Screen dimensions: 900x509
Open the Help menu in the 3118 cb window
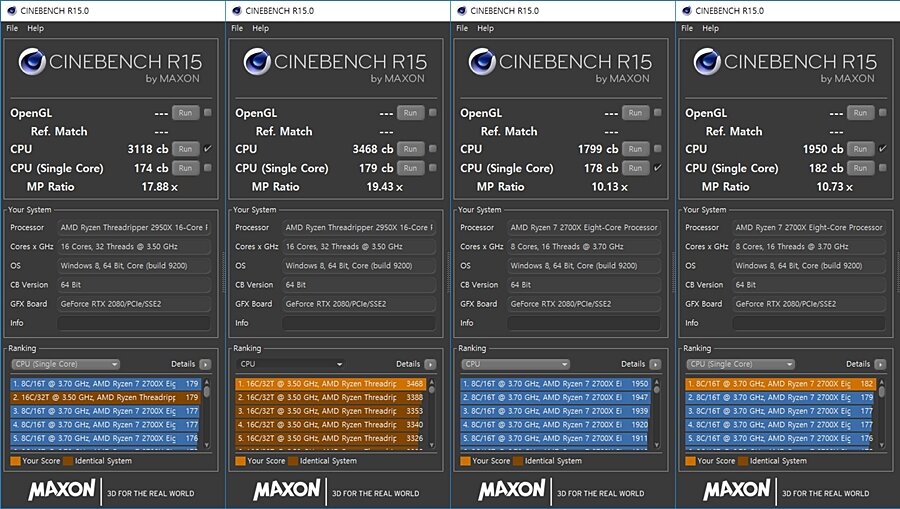coord(35,28)
